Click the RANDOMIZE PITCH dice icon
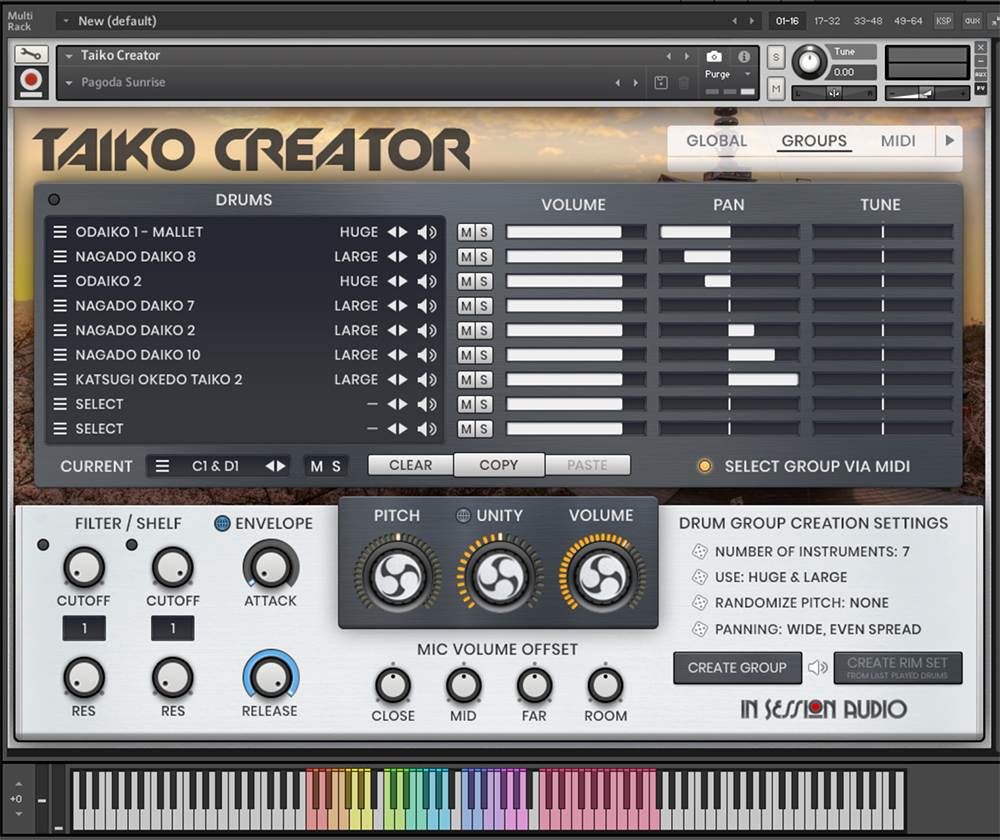 click(700, 603)
